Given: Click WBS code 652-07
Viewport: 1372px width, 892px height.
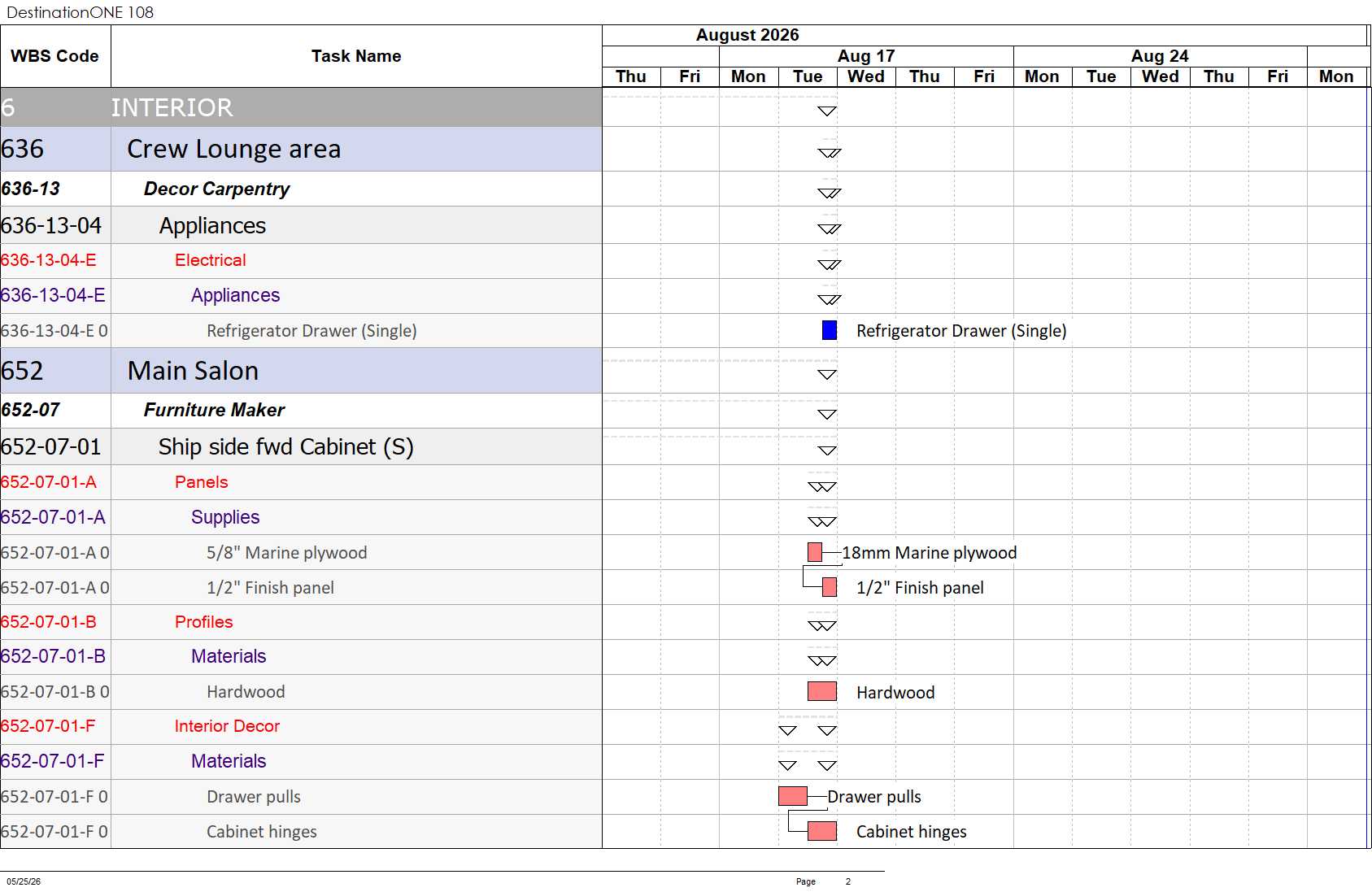Looking at the screenshot, I should (30, 410).
